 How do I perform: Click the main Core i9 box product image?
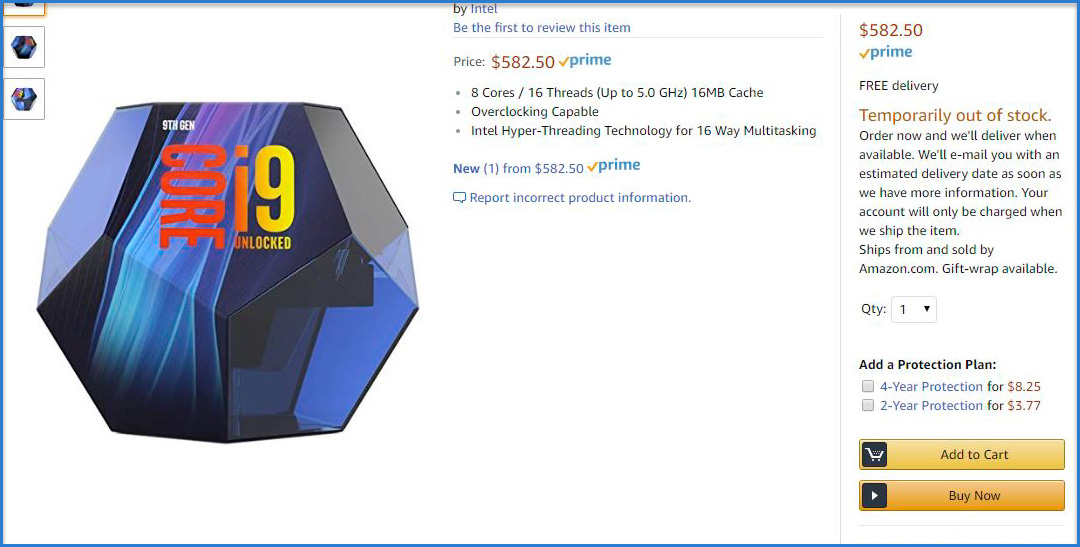[x=228, y=271]
